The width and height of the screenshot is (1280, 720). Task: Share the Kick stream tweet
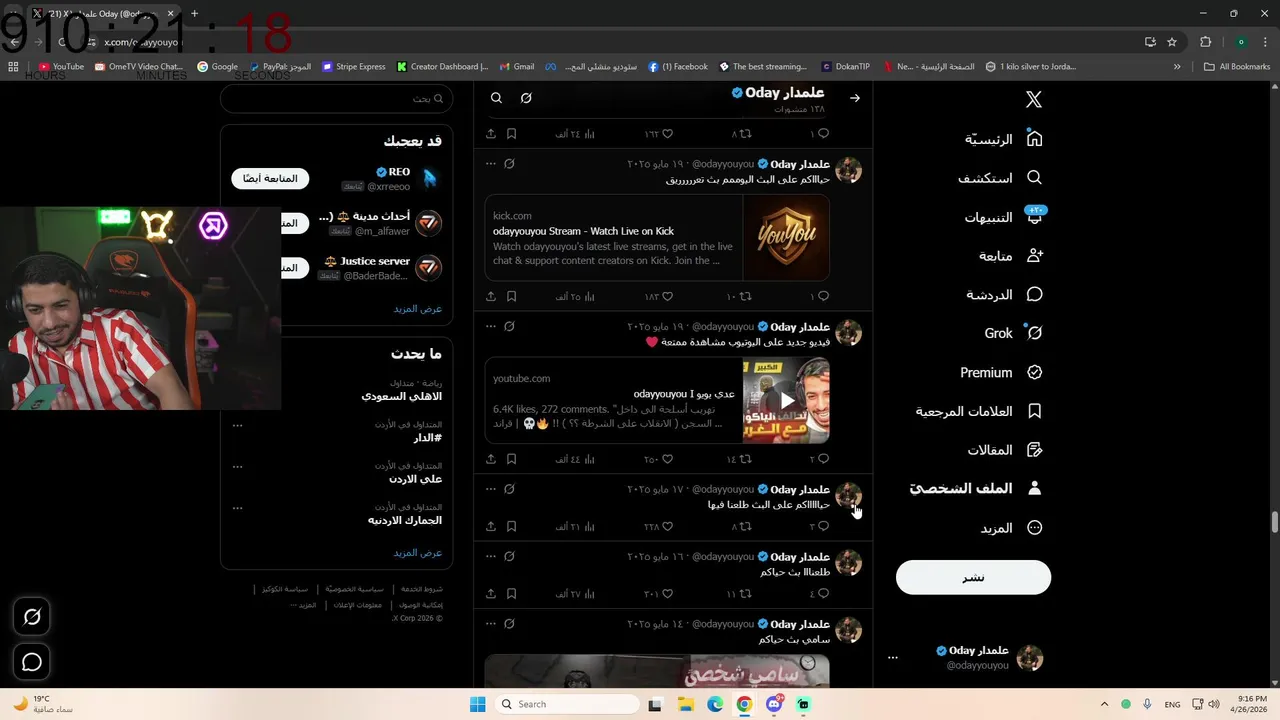point(490,297)
